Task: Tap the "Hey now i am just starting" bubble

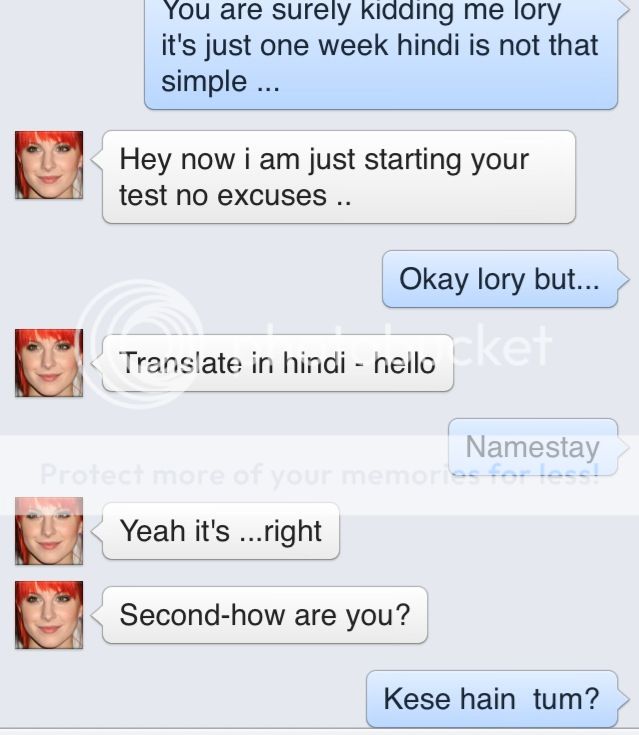Action: click(x=338, y=177)
